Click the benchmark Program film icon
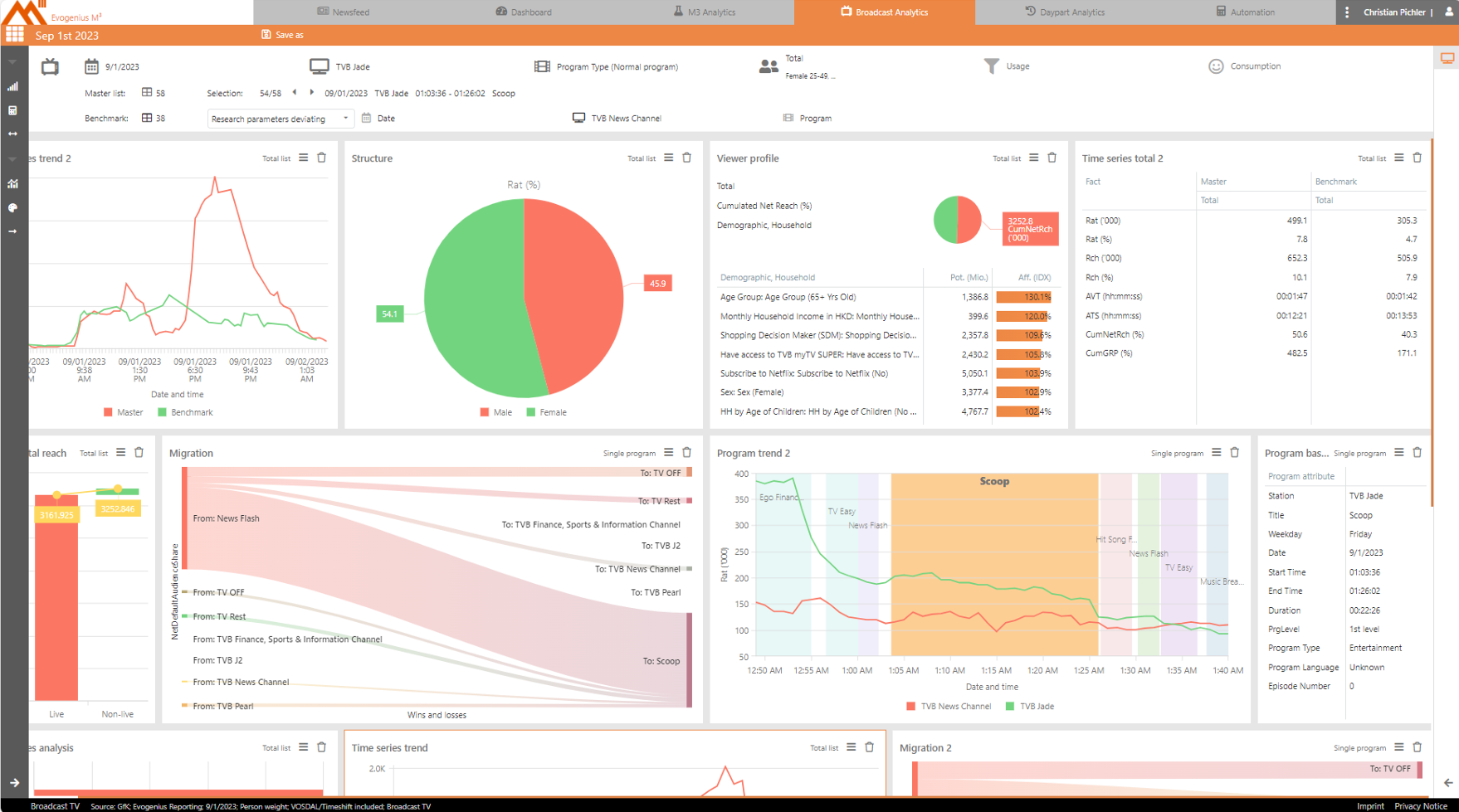Screen dimensions: 1459x812 pos(788,118)
